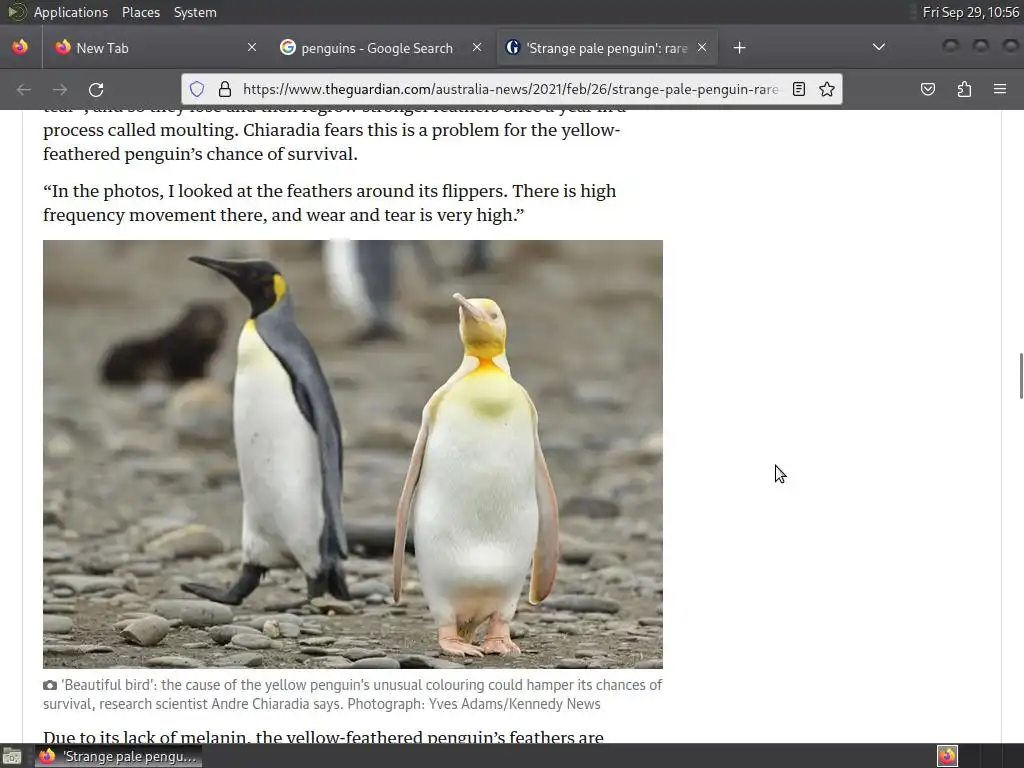Click Firefox icon in bottom-right tray
The height and width of the screenshot is (768, 1024).
point(947,756)
